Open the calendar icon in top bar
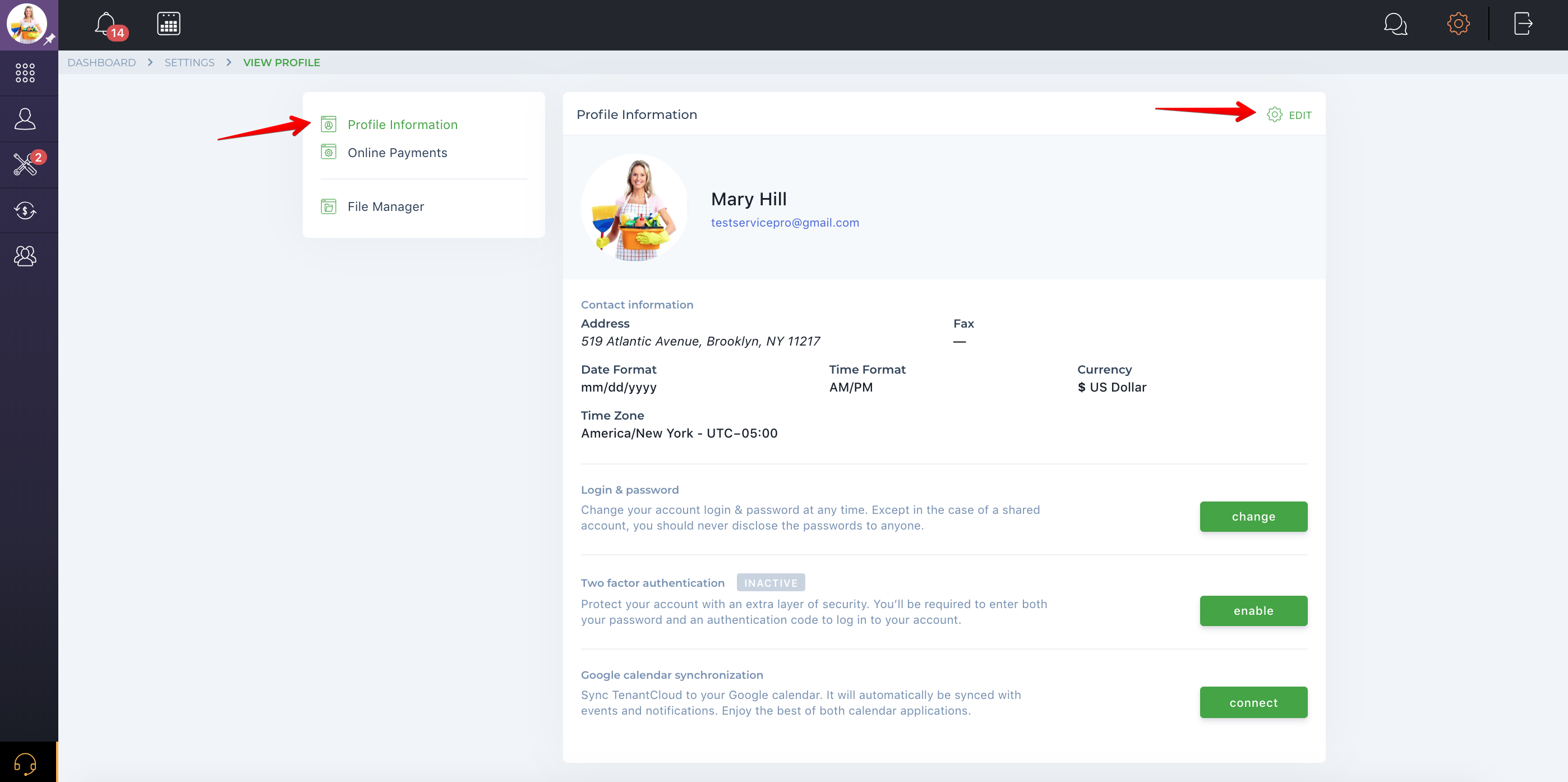This screenshot has height=782, width=1568. [x=169, y=24]
